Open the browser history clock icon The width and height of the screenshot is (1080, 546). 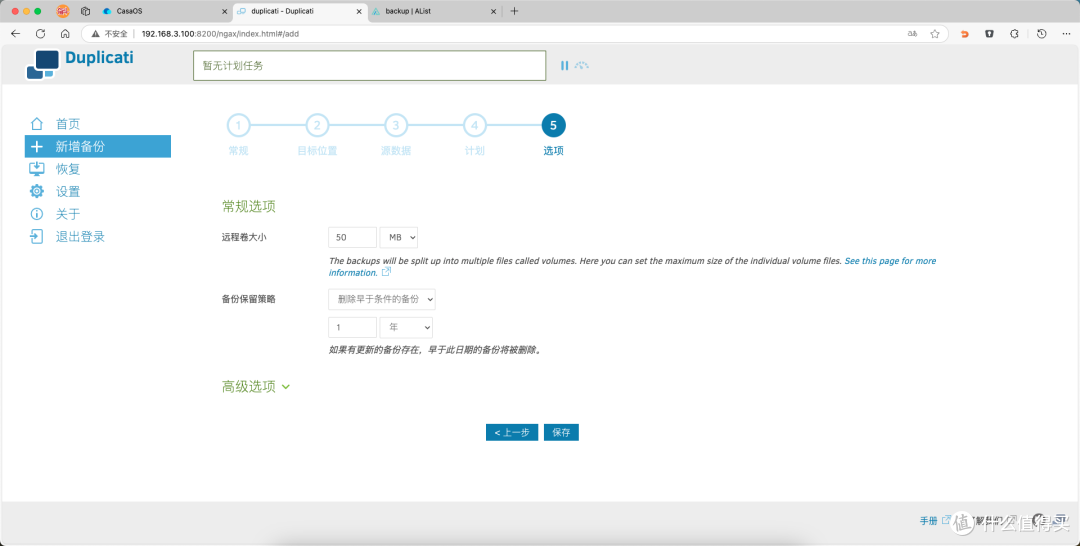click(1041, 34)
